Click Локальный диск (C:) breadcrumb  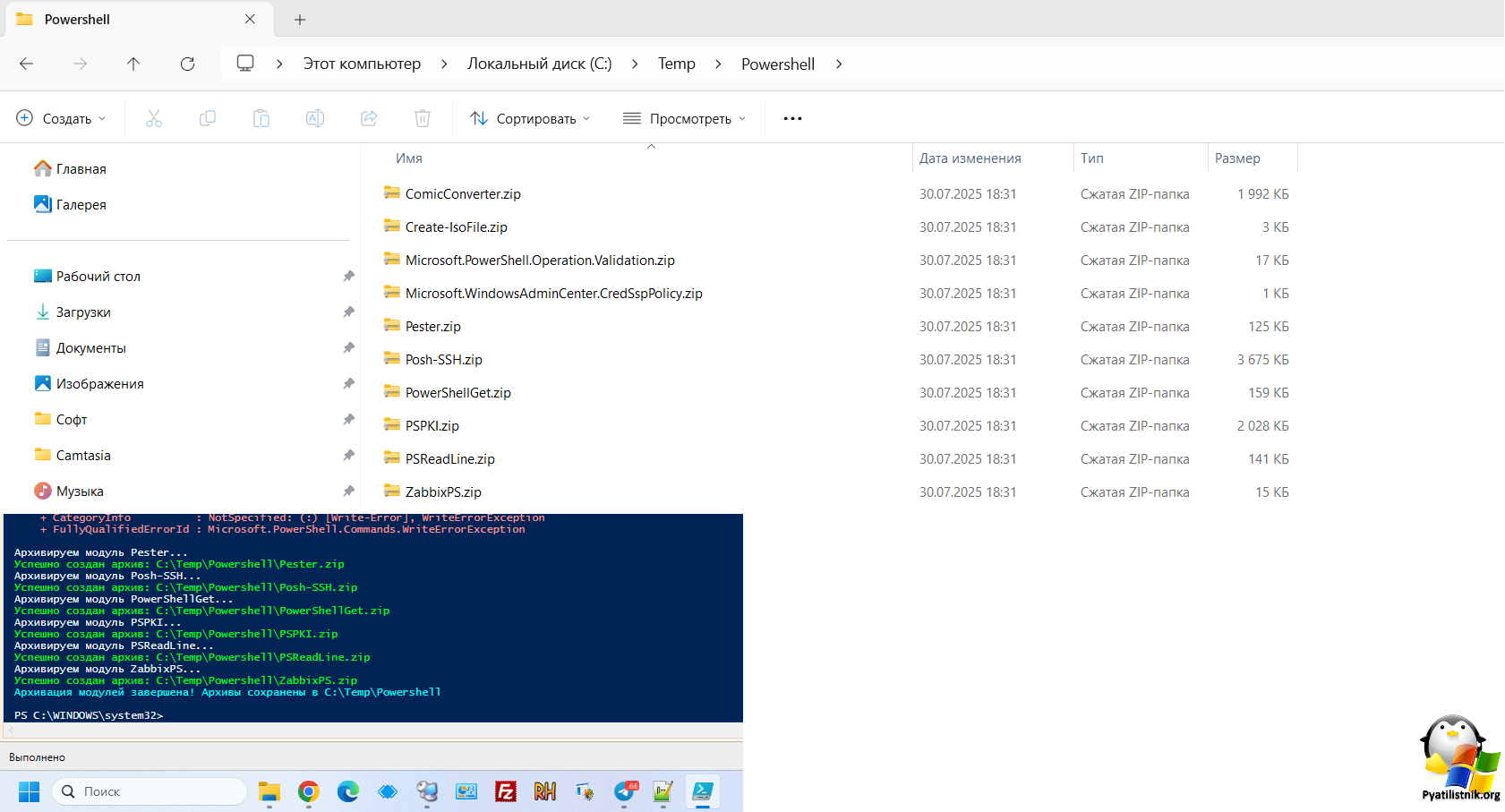[x=540, y=64]
